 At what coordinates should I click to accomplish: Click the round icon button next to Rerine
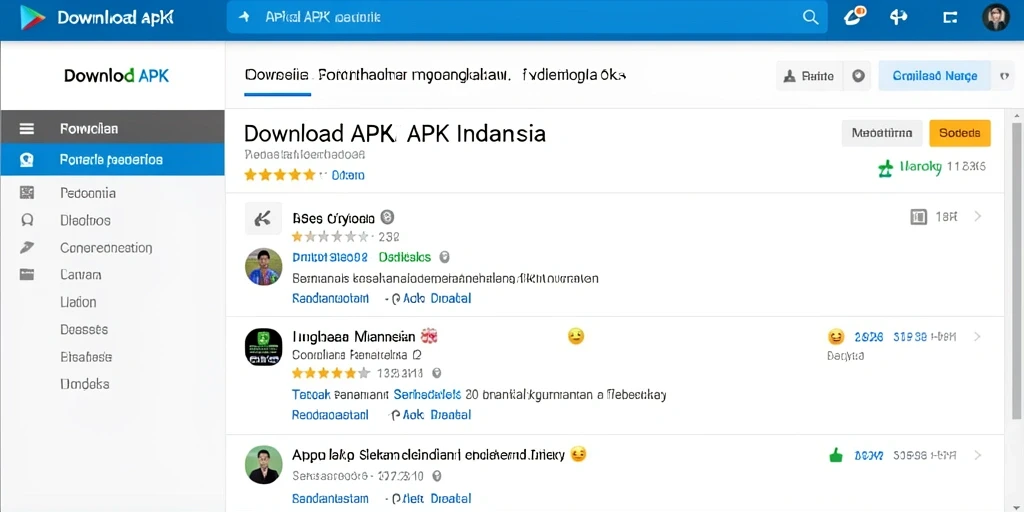click(x=858, y=76)
